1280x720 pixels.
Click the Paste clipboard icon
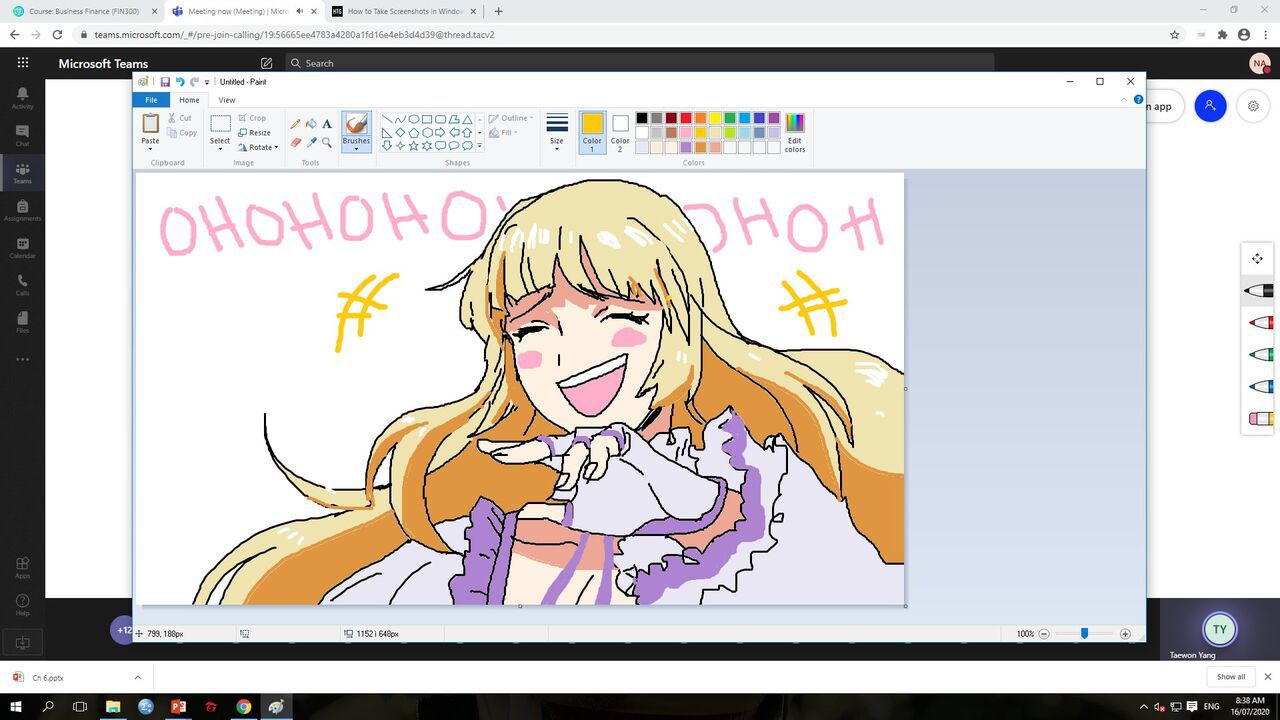(x=150, y=123)
